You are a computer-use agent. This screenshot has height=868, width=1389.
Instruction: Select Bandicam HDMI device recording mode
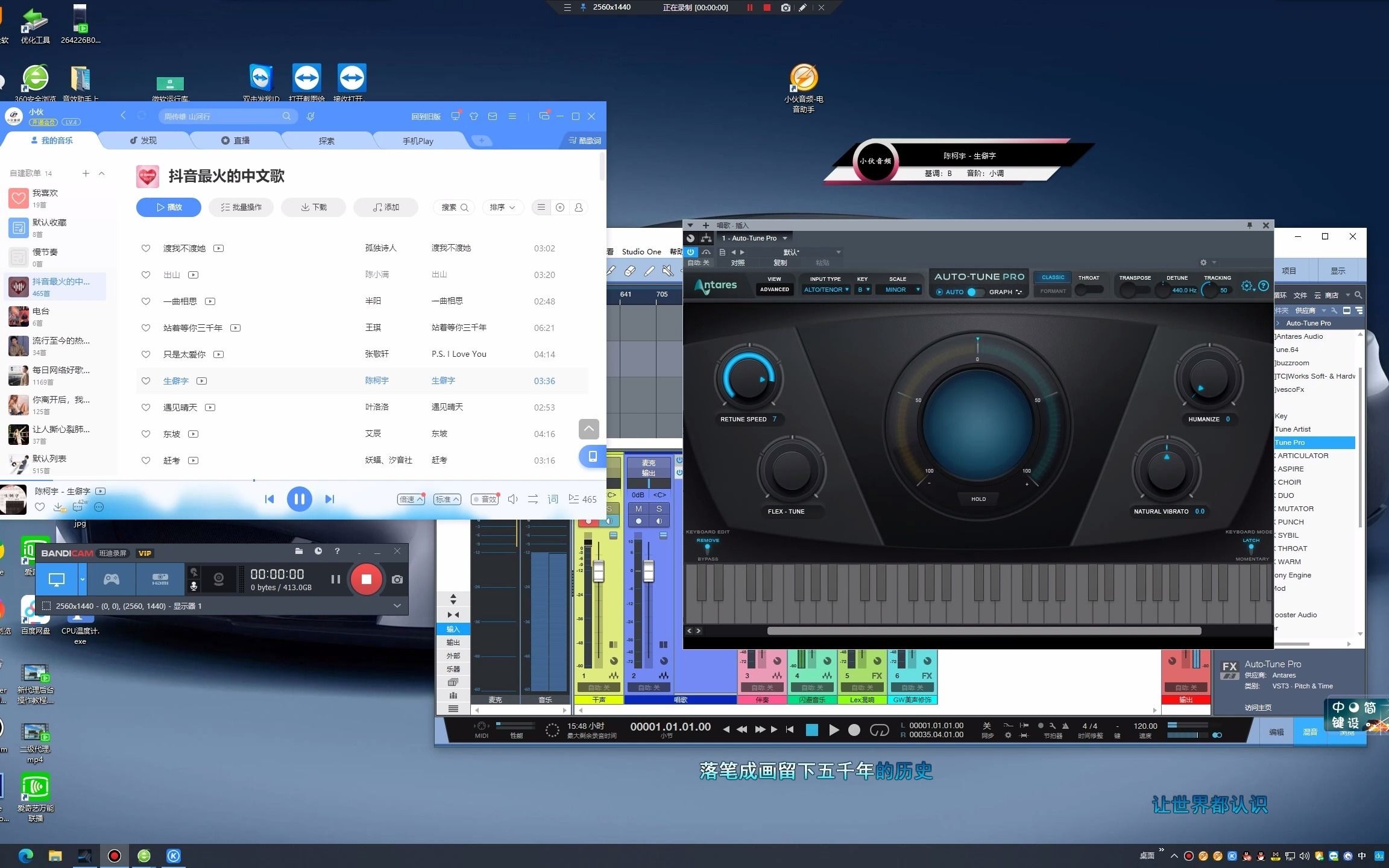(x=160, y=579)
